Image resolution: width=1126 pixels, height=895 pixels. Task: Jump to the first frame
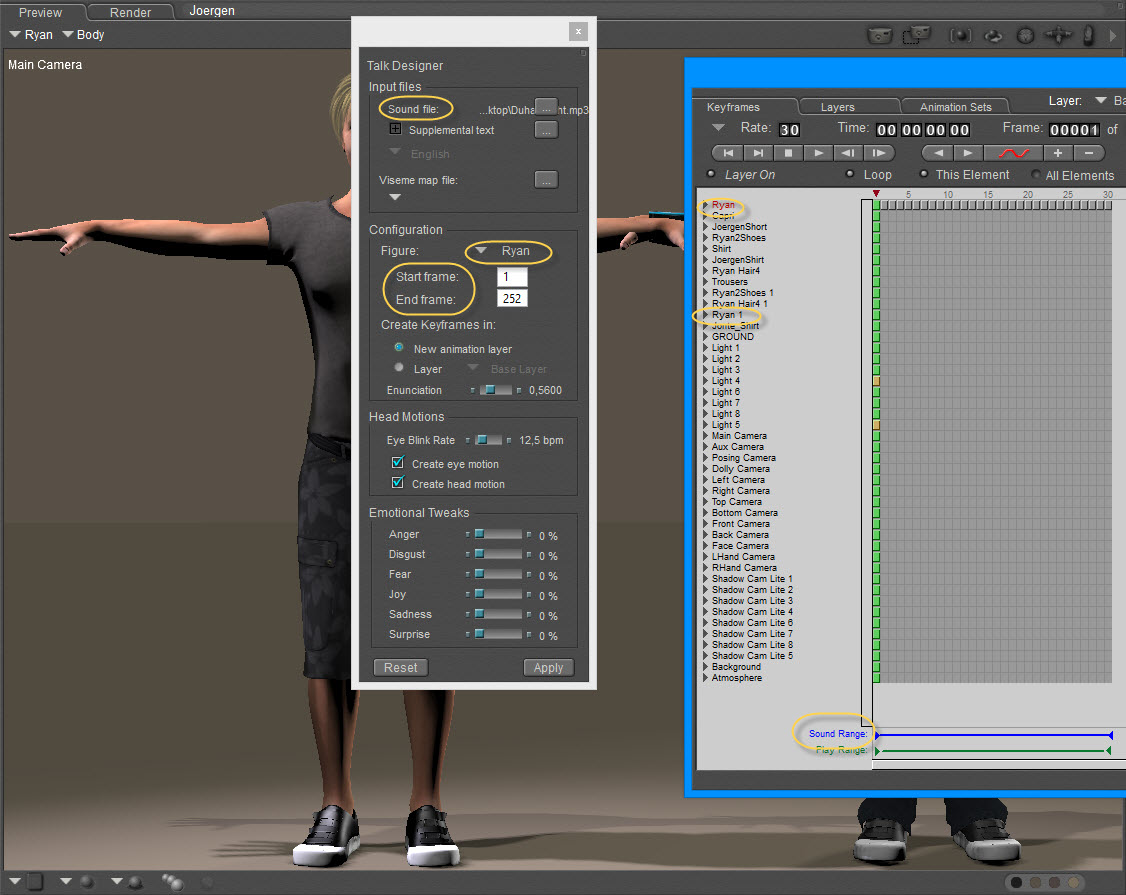tap(727, 153)
